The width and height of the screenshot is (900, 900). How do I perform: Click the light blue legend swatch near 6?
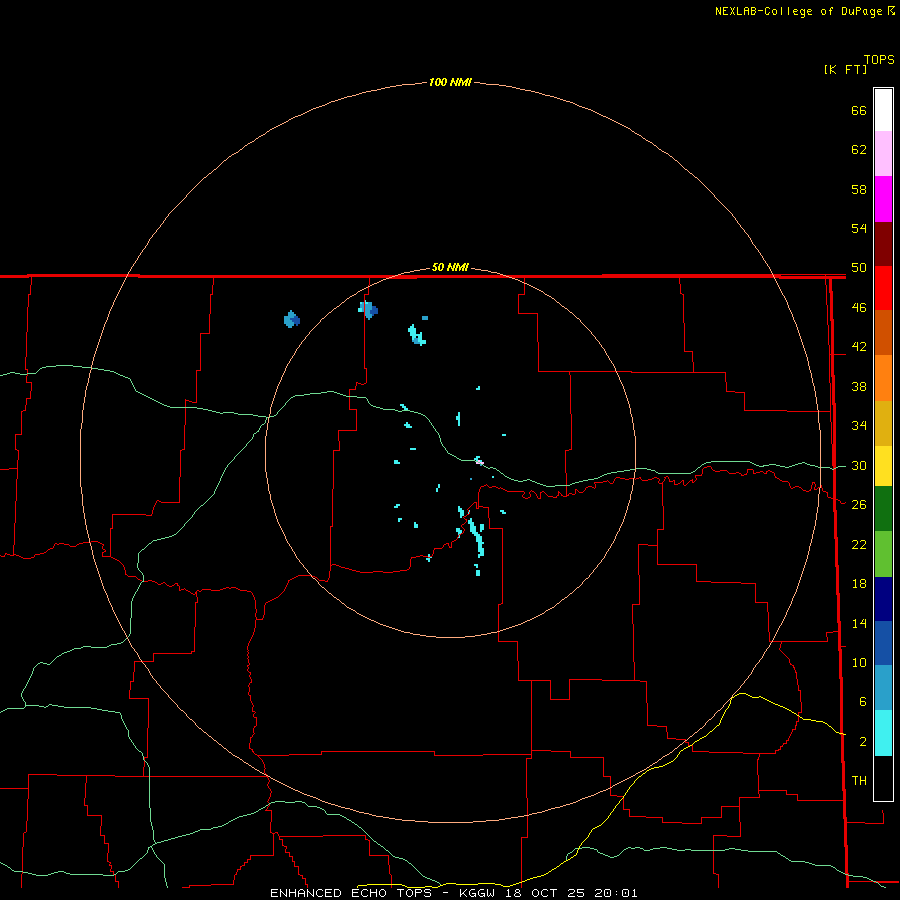(x=883, y=688)
